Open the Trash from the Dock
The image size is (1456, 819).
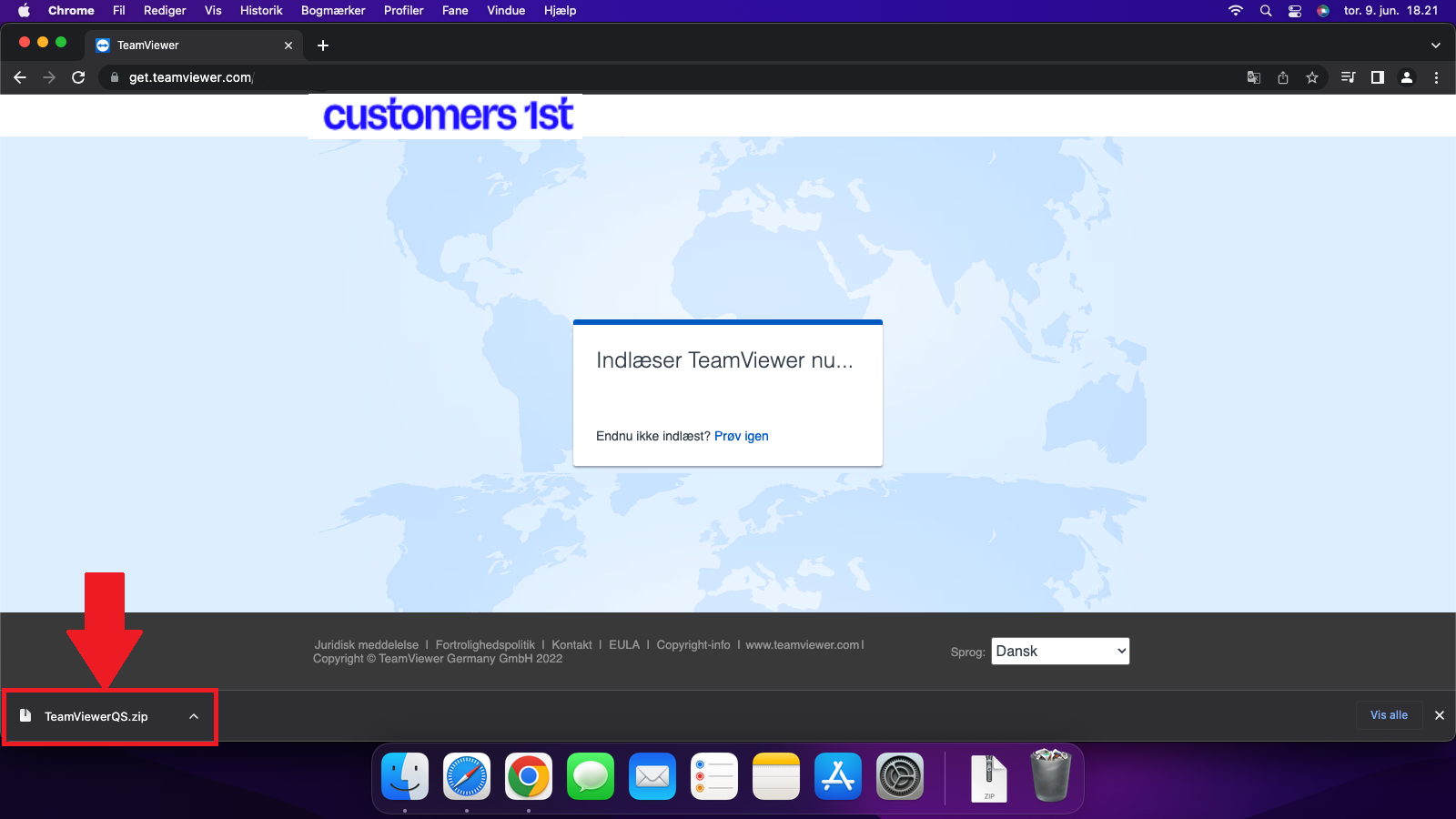tap(1051, 775)
